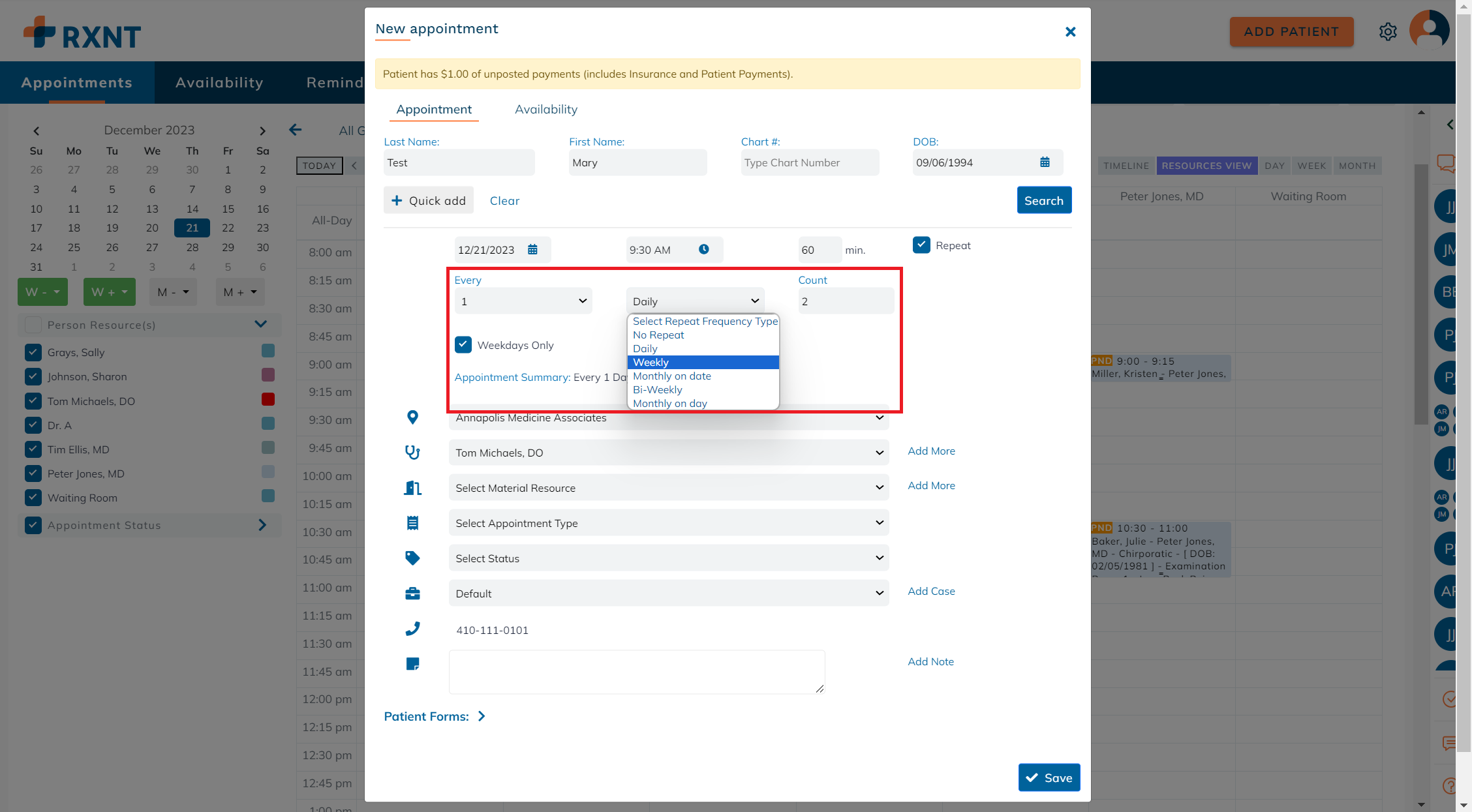Viewport: 1472px width, 812px height.
Task: Click the tag icon beside Select Status
Action: (412, 558)
